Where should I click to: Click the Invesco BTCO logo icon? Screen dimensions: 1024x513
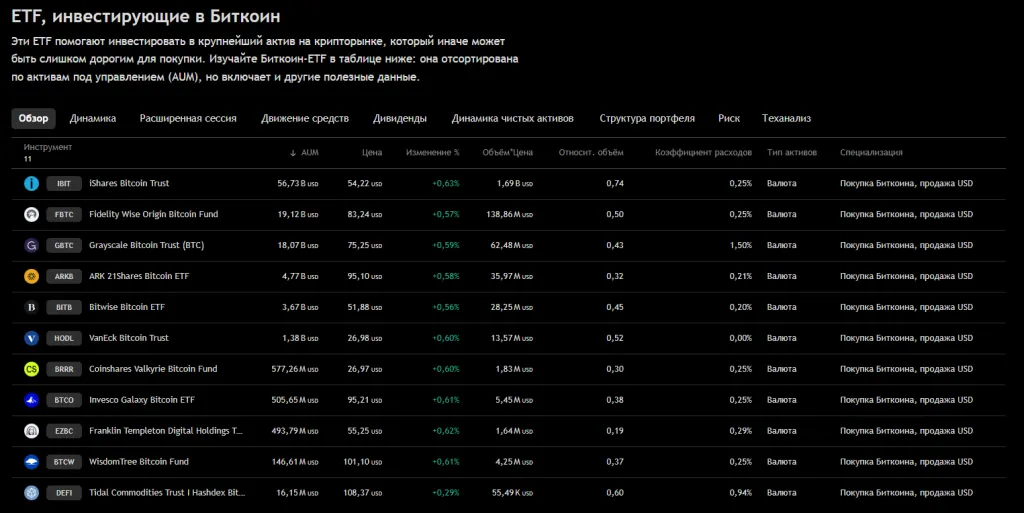[x=31, y=400]
